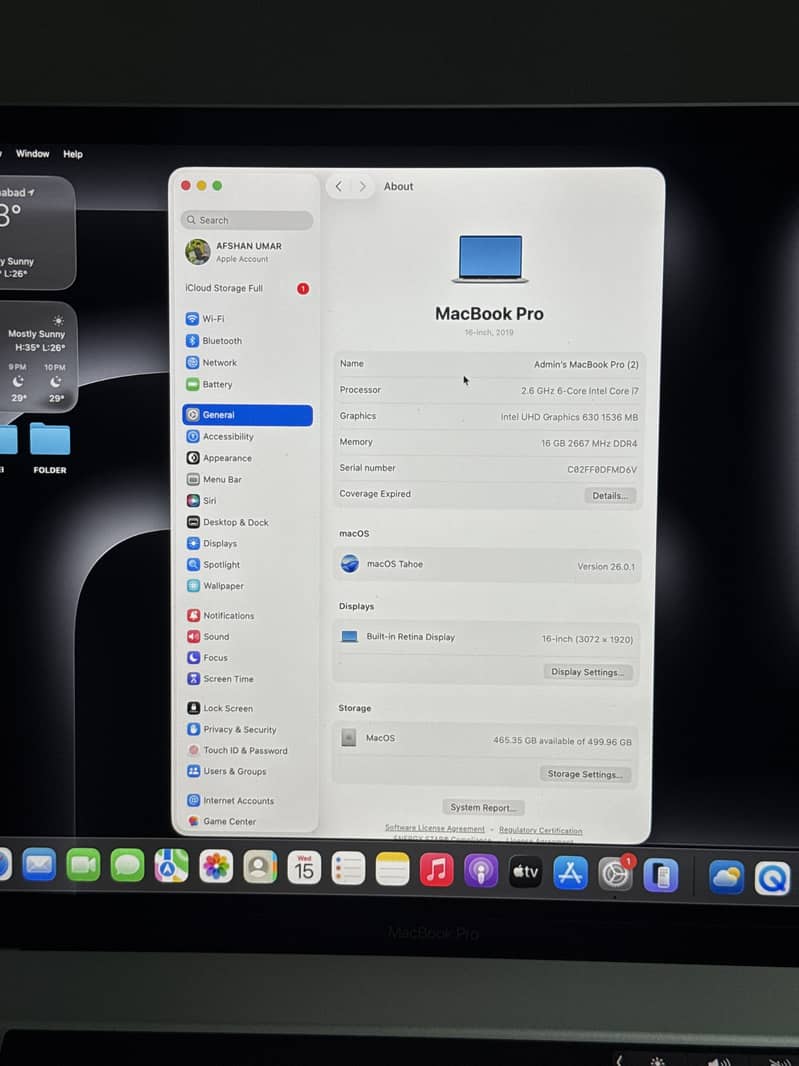Launch Music from the Dock
Image resolution: width=799 pixels, height=1066 pixels.
tap(437, 870)
